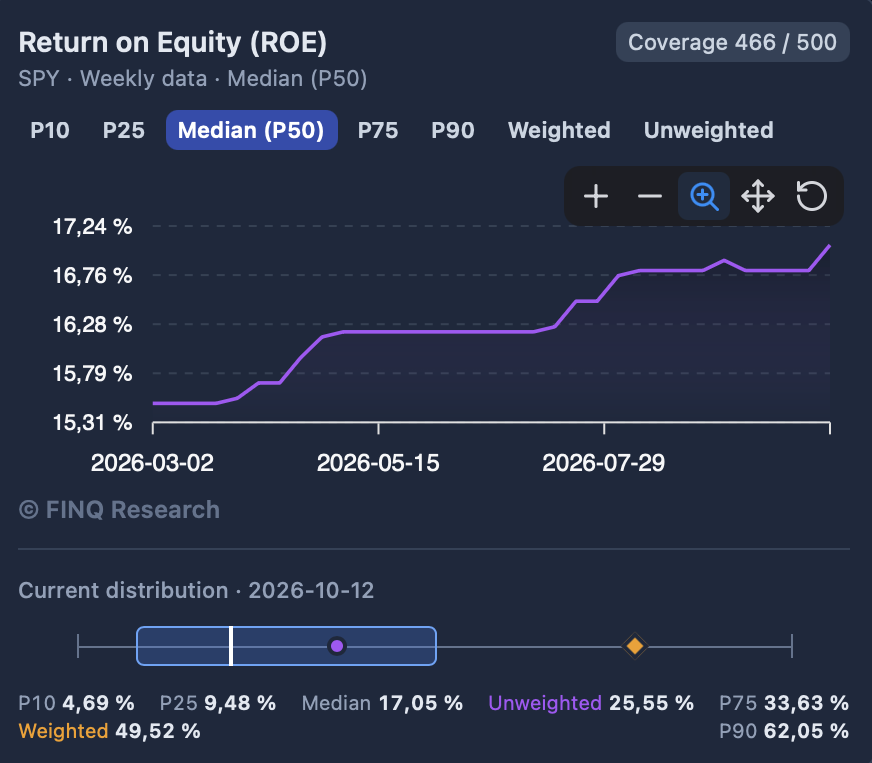The width and height of the screenshot is (872, 763).
Task: Select the Weighted series tab
Action: click(x=559, y=130)
